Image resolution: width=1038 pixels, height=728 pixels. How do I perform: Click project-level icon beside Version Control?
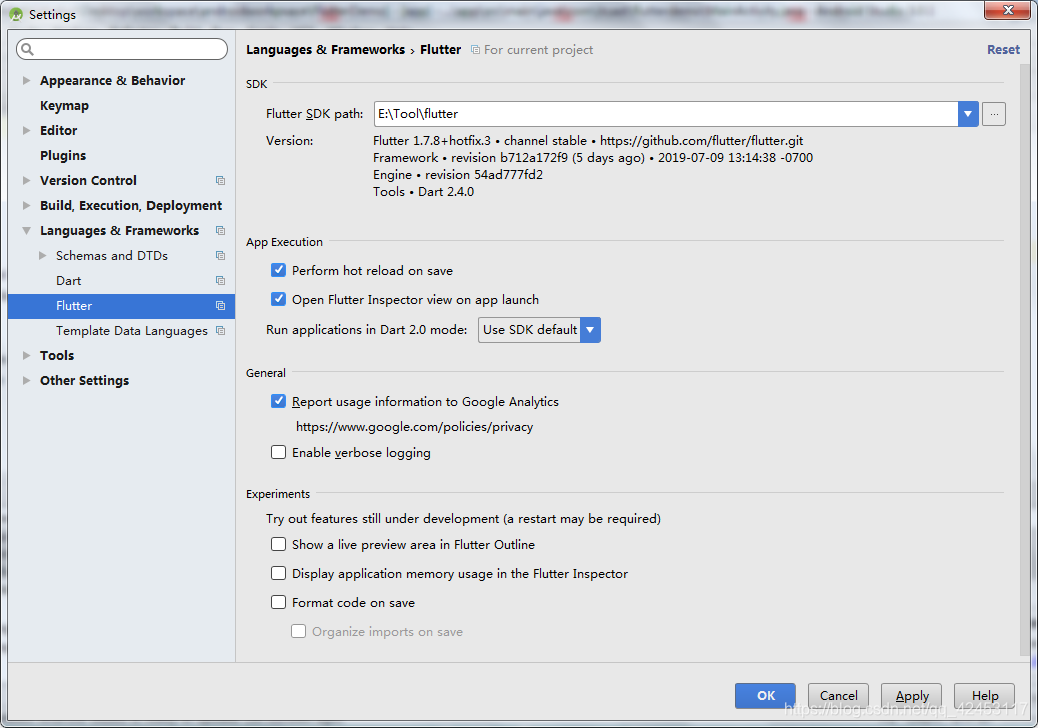point(220,181)
